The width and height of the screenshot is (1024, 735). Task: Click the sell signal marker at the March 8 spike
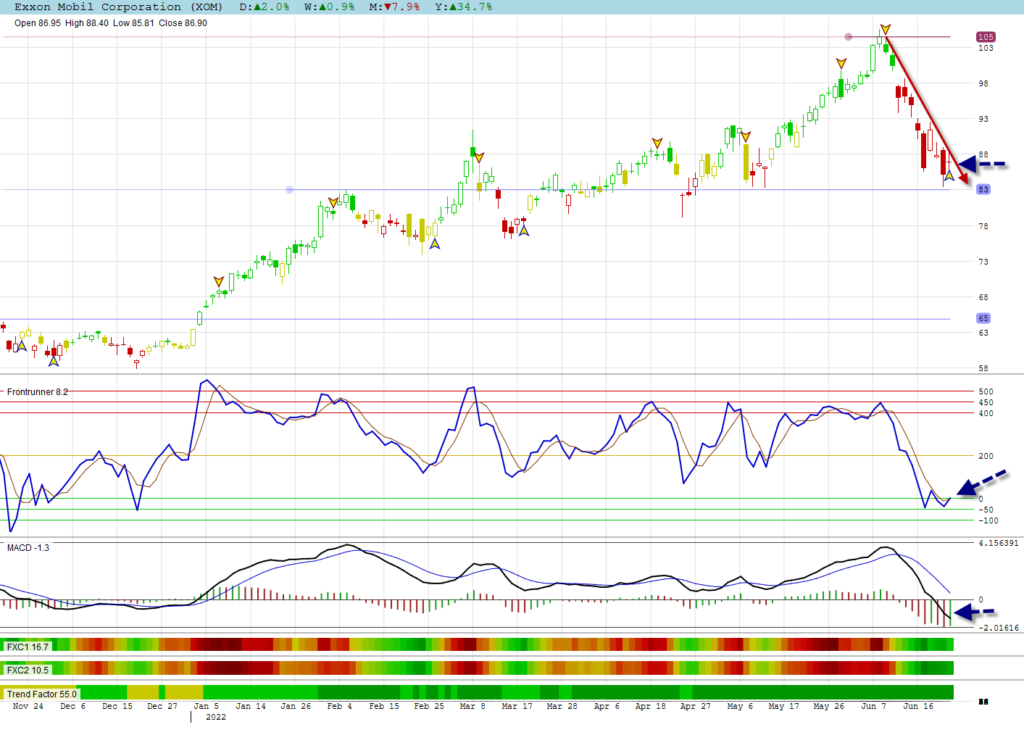pyautogui.click(x=479, y=157)
